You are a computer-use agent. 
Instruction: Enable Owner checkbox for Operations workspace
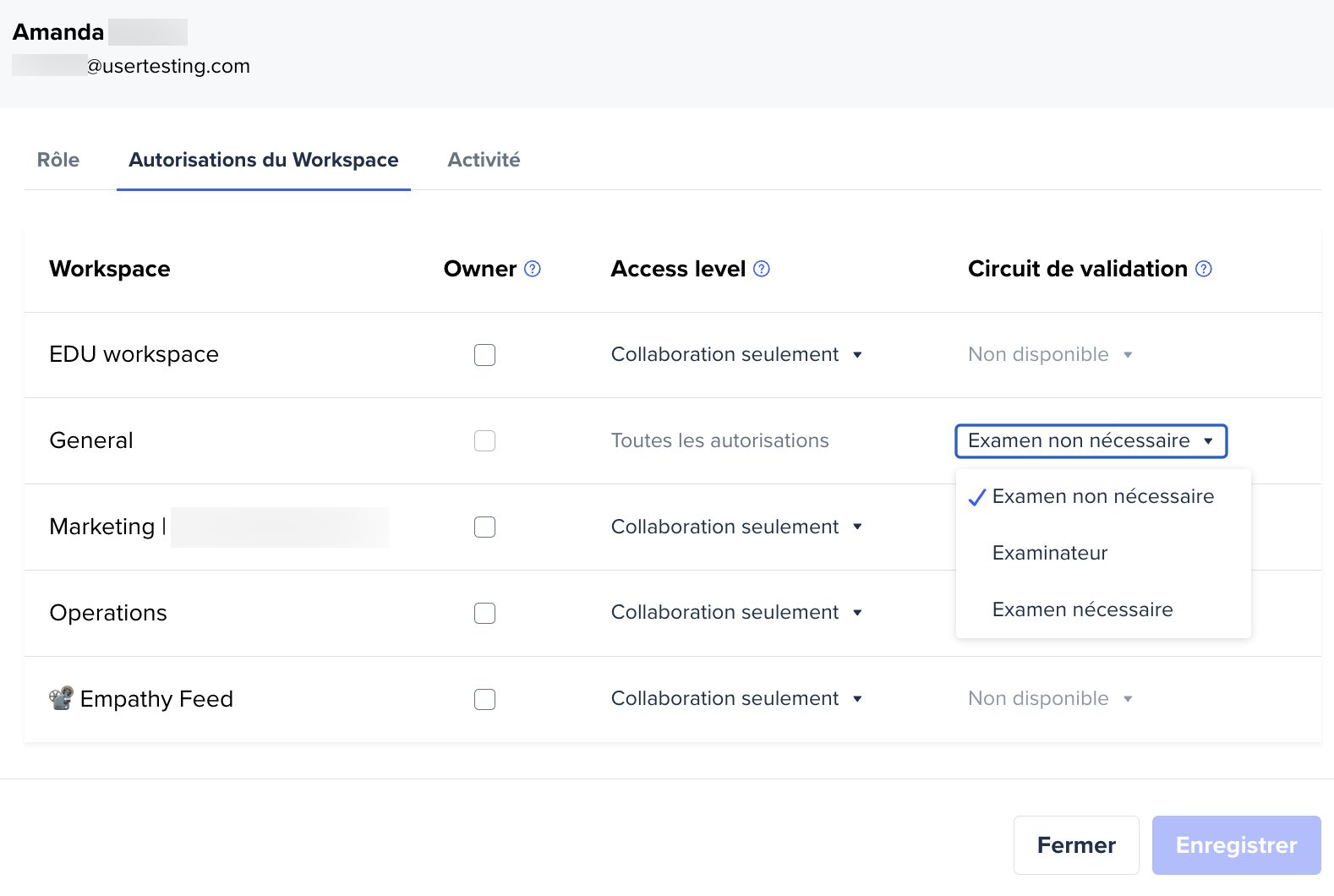pyautogui.click(x=484, y=614)
